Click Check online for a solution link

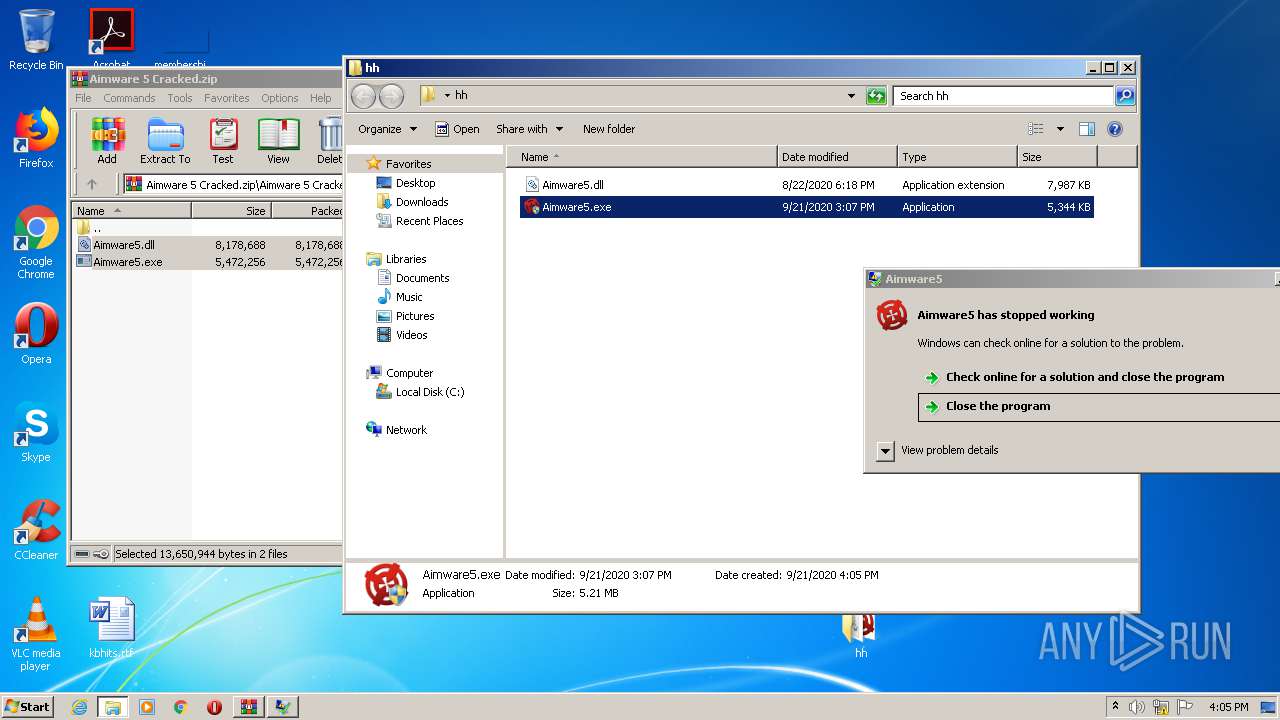(x=1085, y=377)
